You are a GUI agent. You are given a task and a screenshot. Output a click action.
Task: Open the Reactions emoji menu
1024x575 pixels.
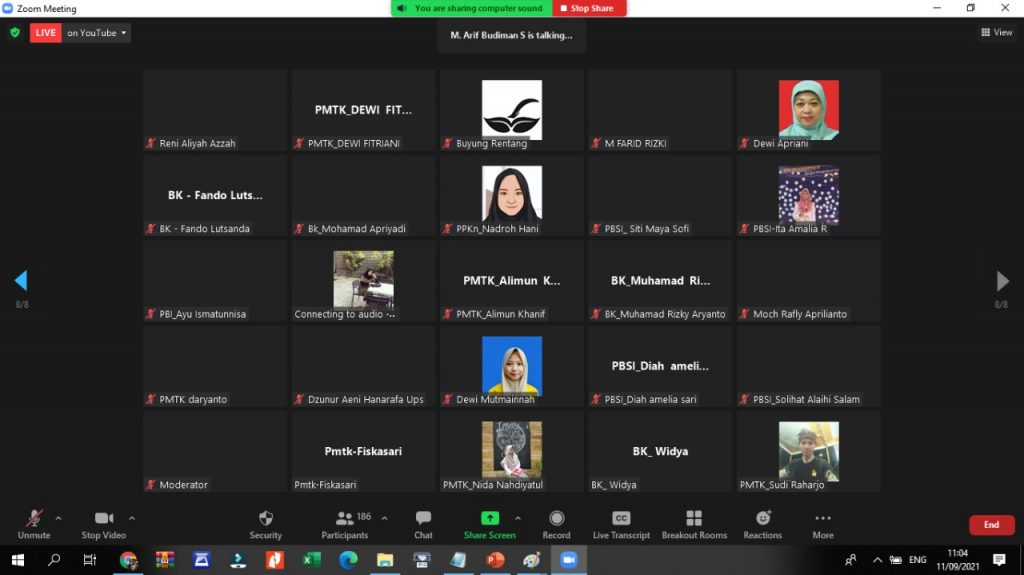(x=763, y=519)
